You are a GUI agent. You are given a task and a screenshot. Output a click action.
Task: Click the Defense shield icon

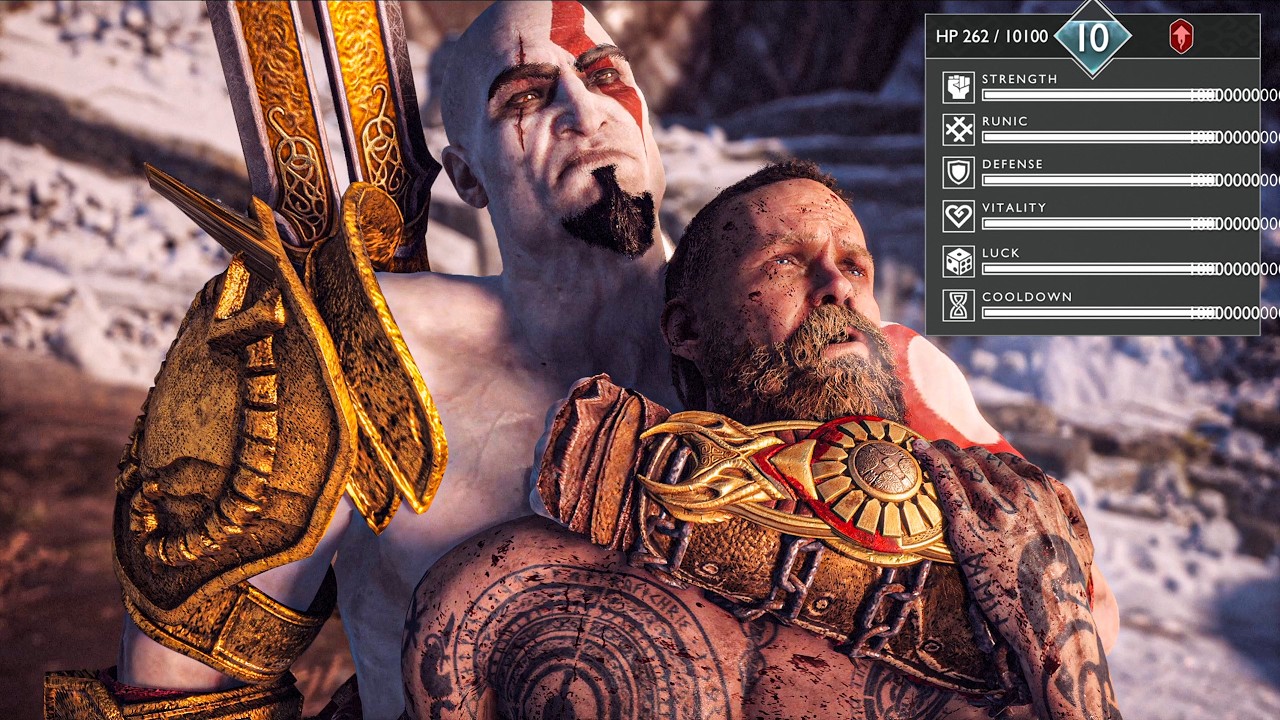click(x=959, y=172)
